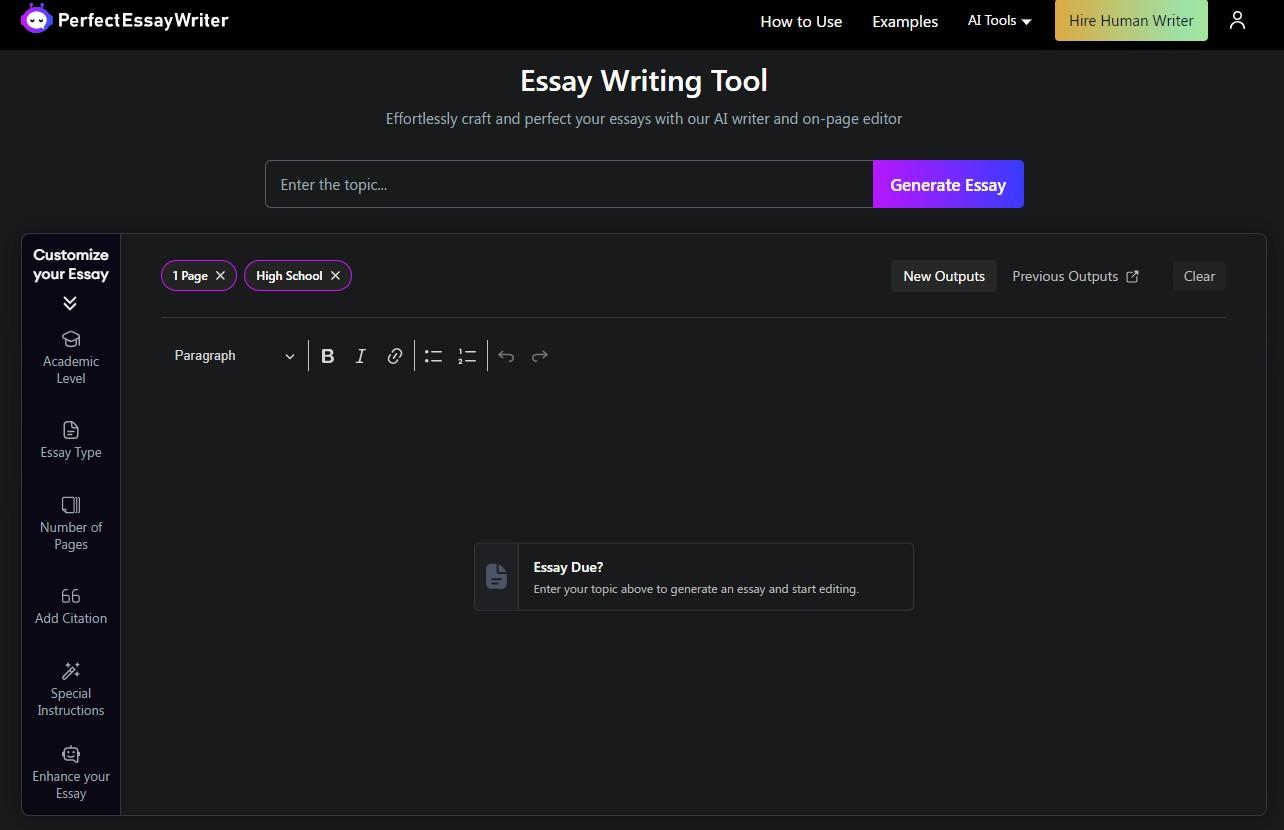Open Add Citation quote icon

point(71,596)
